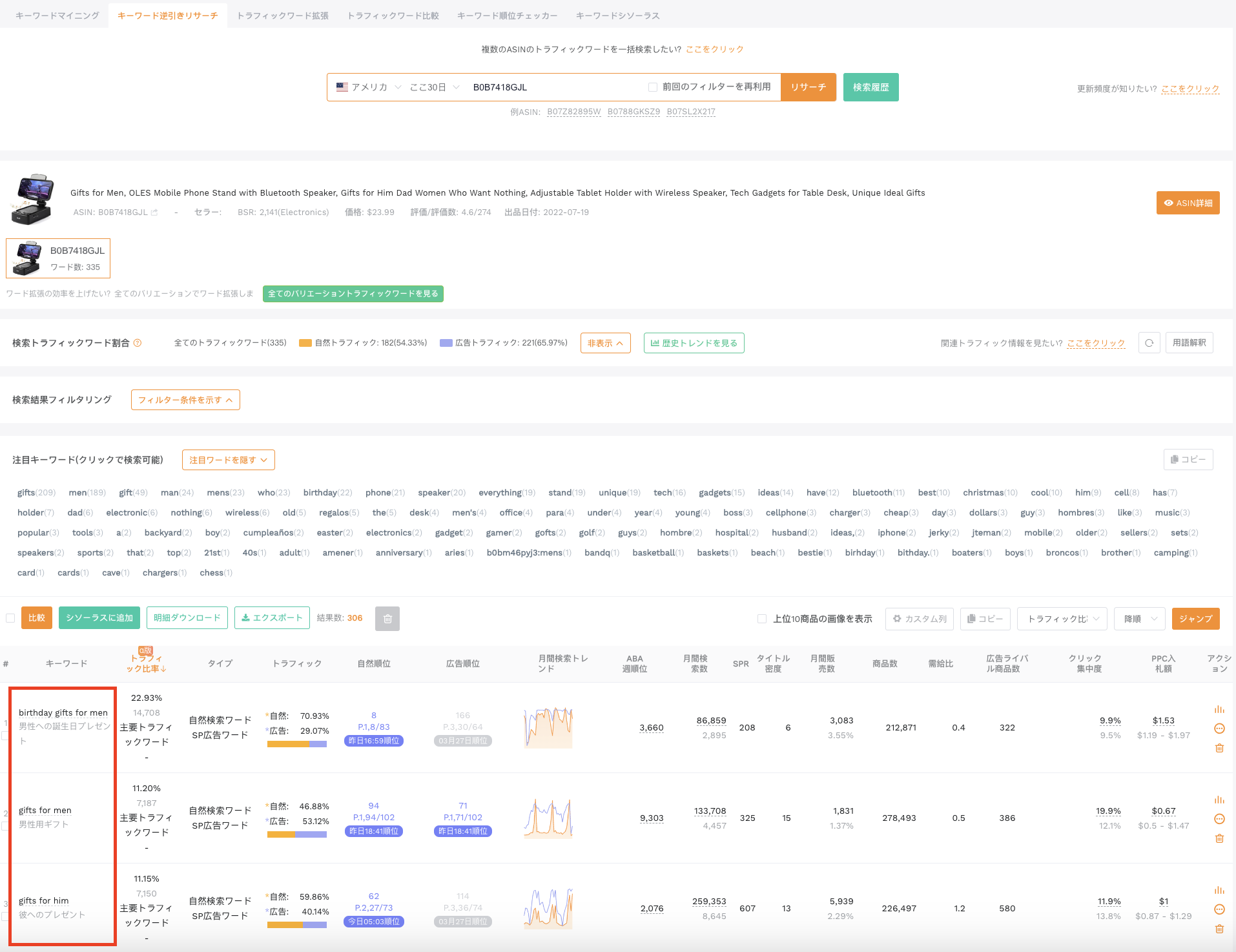Check the 前回のフィルターを再利用 checkbox

pyautogui.click(x=652, y=87)
